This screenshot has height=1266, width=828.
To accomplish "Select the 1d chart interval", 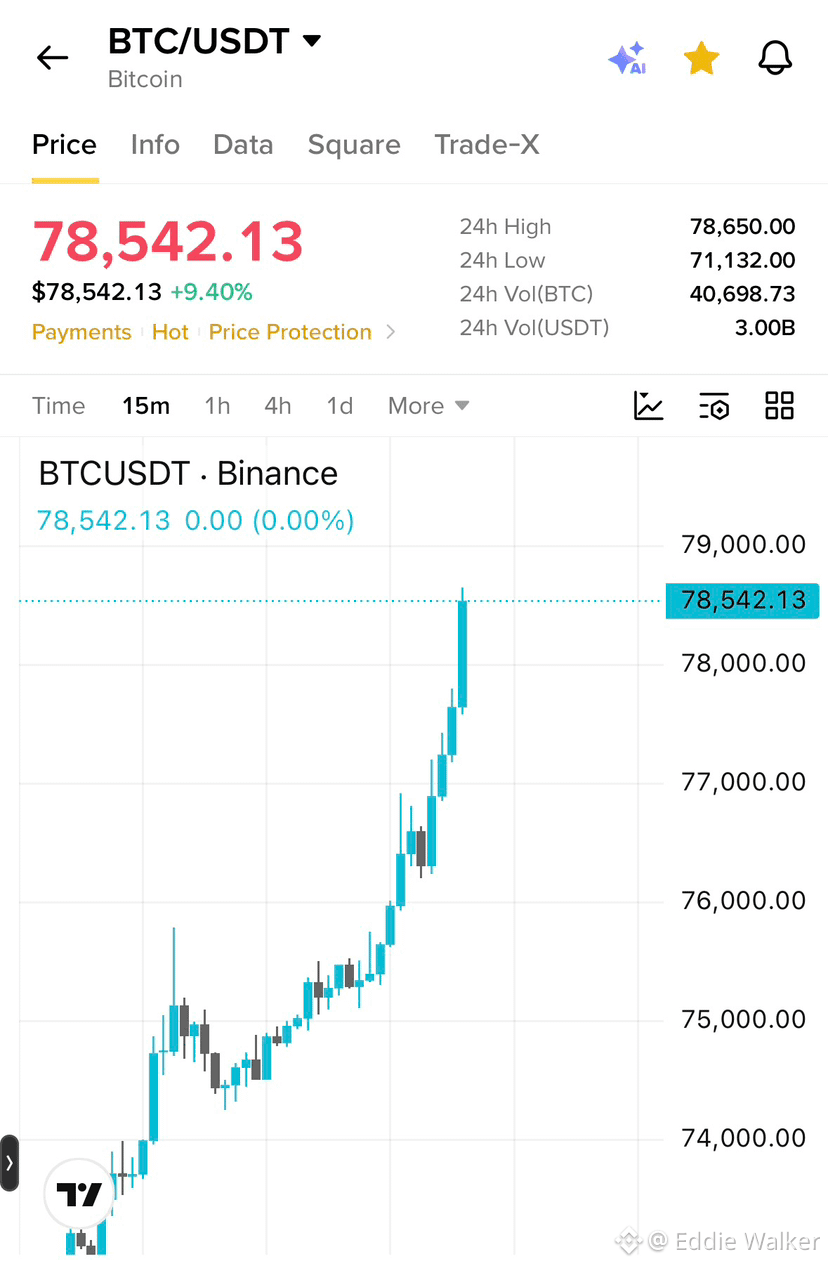I will (340, 406).
